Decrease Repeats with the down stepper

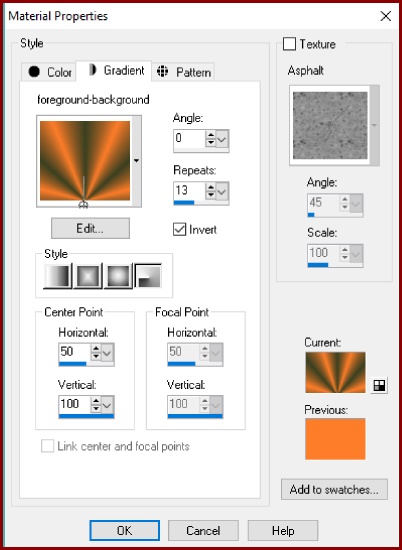(x=210, y=195)
